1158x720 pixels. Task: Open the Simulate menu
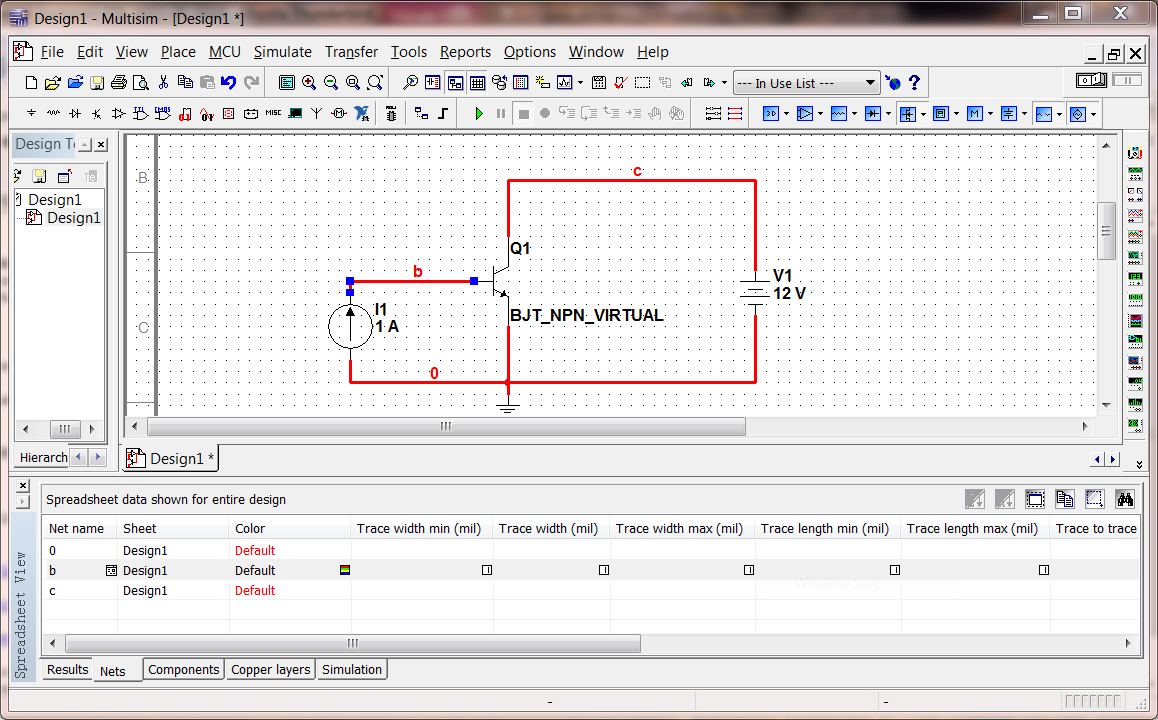coord(283,52)
